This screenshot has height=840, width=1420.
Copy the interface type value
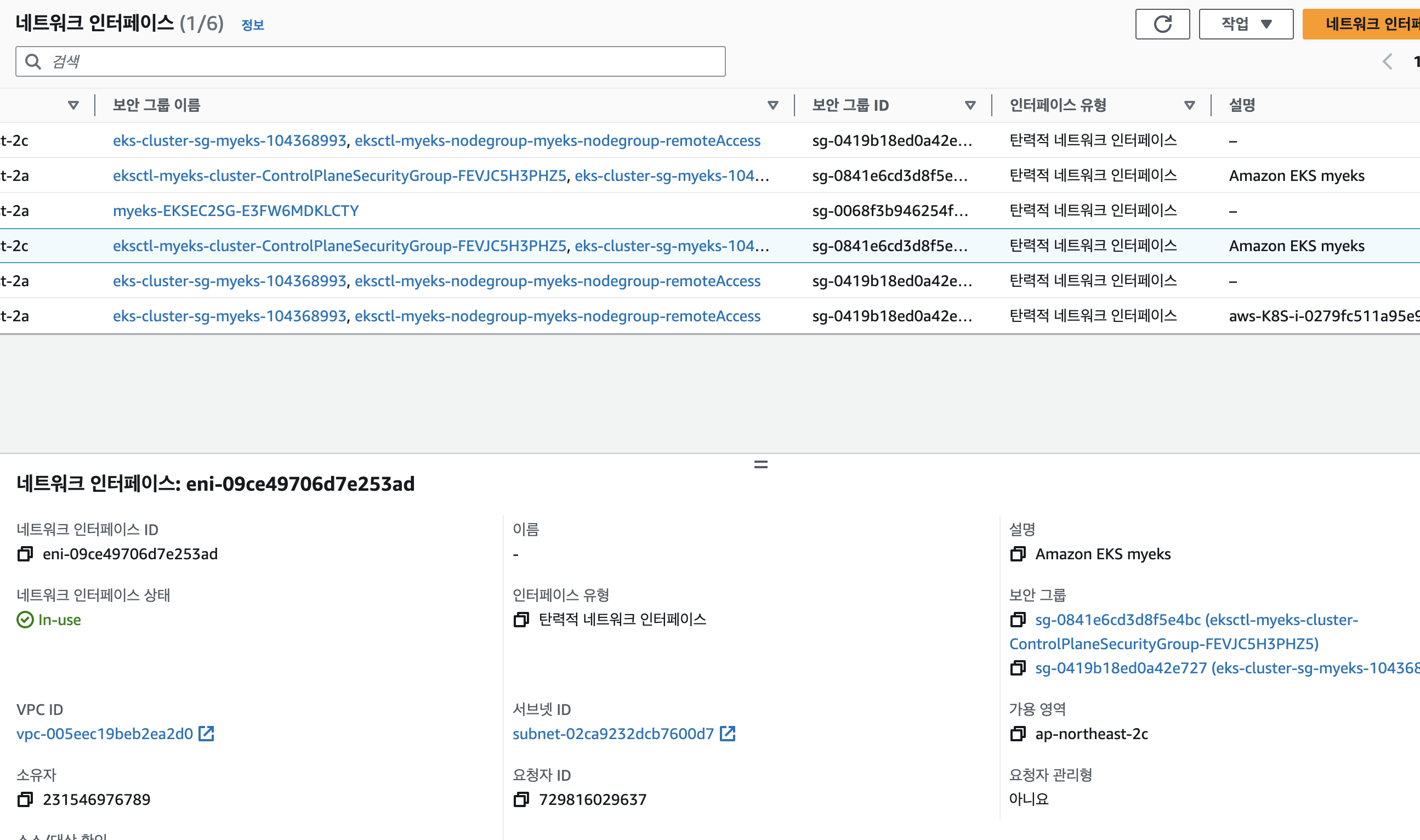click(521, 620)
